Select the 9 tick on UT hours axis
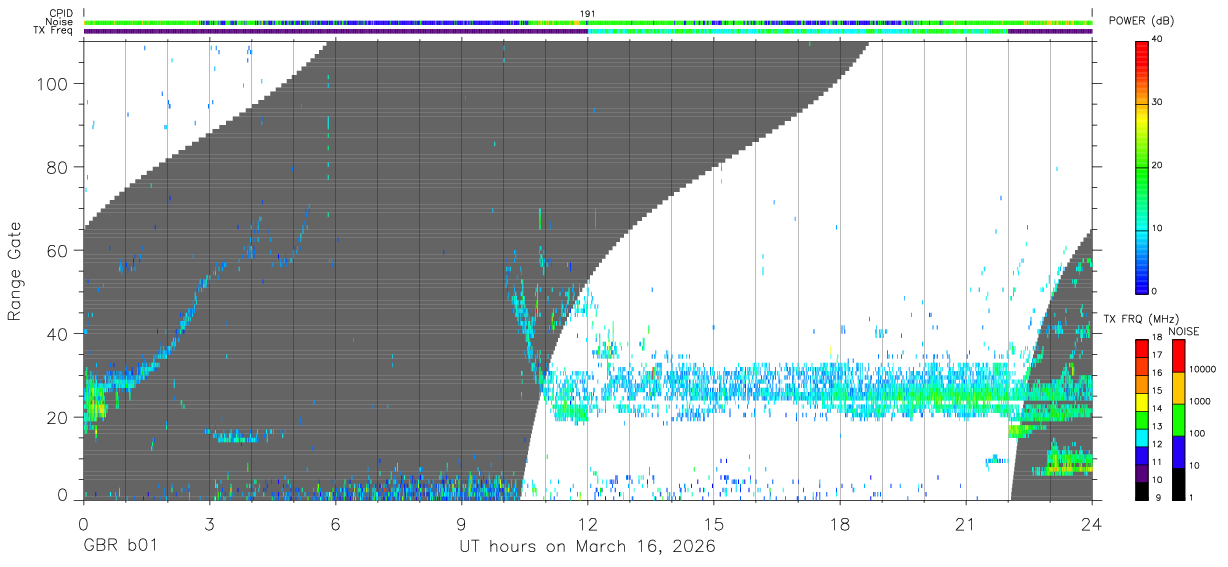This screenshot has height=567, width=1228. [x=462, y=523]
